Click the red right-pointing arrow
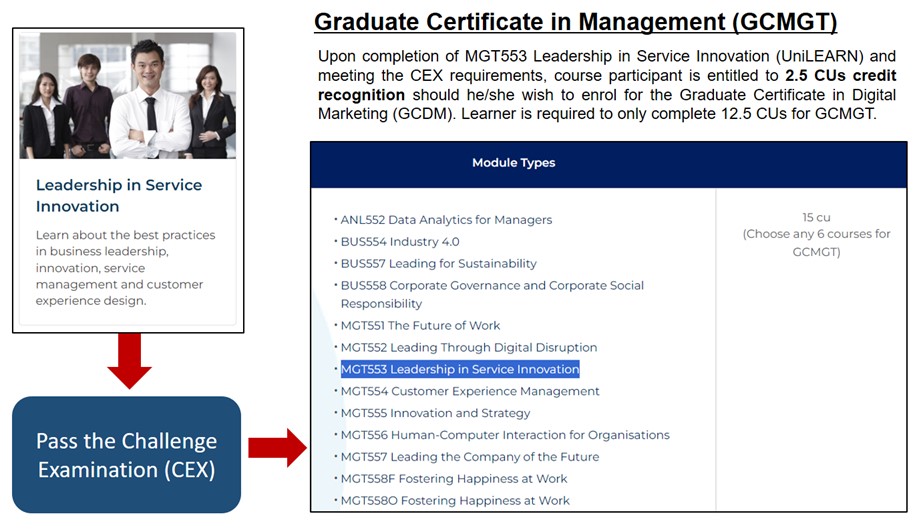Image resolution: width=921 pixels, height=530 pixels. coord(277,446)
